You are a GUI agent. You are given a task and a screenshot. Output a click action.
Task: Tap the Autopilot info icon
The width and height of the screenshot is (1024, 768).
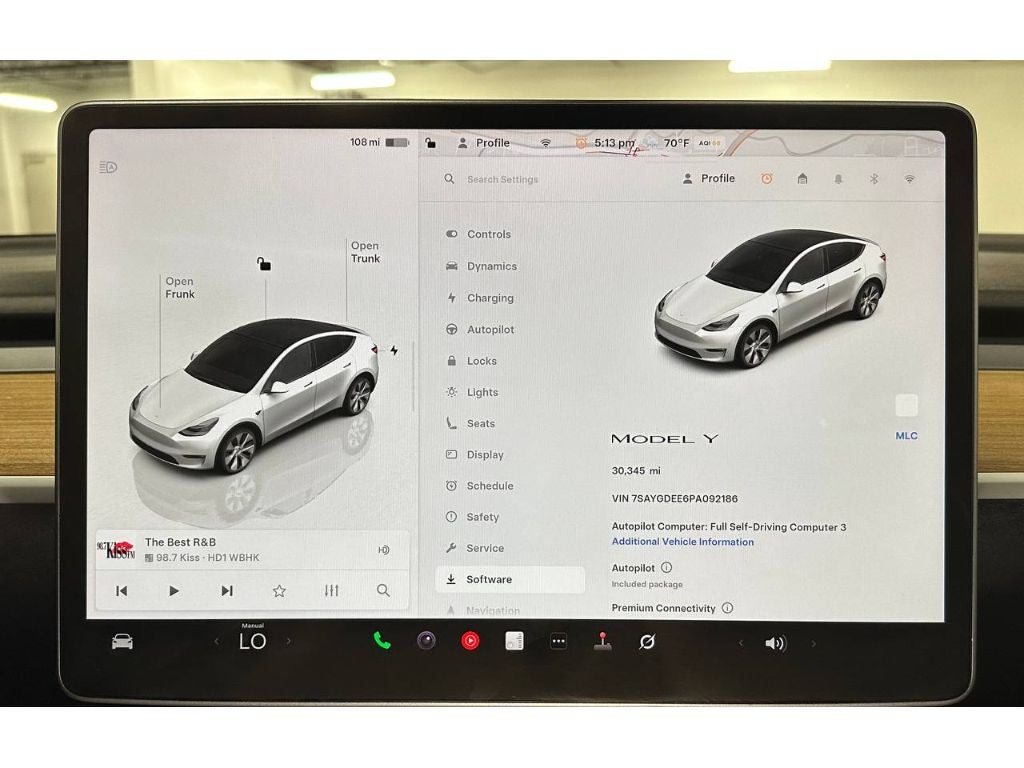(x=666, y=568)
